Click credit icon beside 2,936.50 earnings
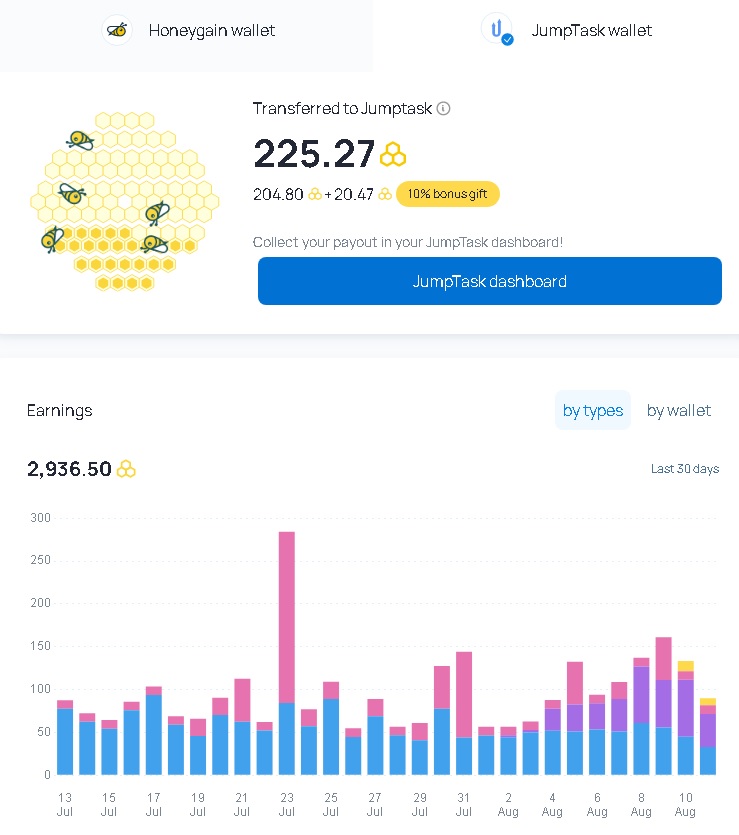The image size is (739, 835). point(126,469)
